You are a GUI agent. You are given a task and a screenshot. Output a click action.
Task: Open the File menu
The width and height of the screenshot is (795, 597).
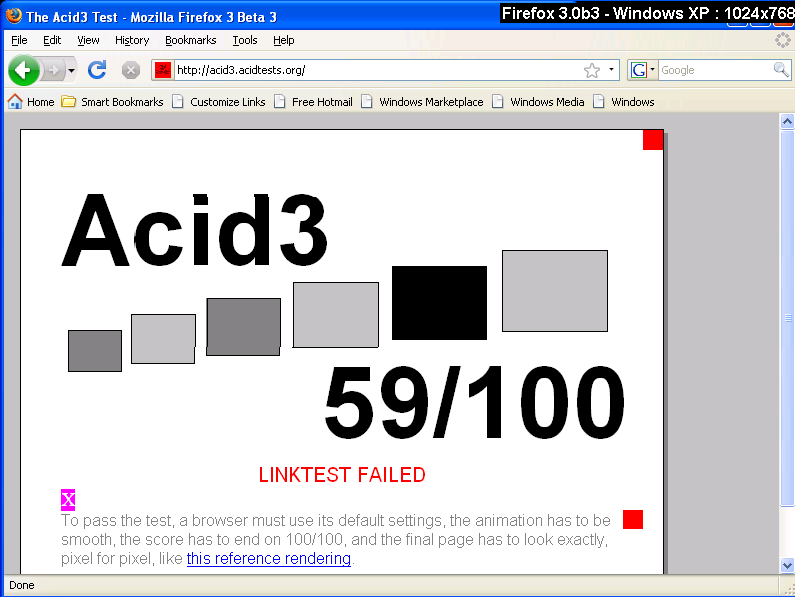pyautogui.click(x=19, y=40)
